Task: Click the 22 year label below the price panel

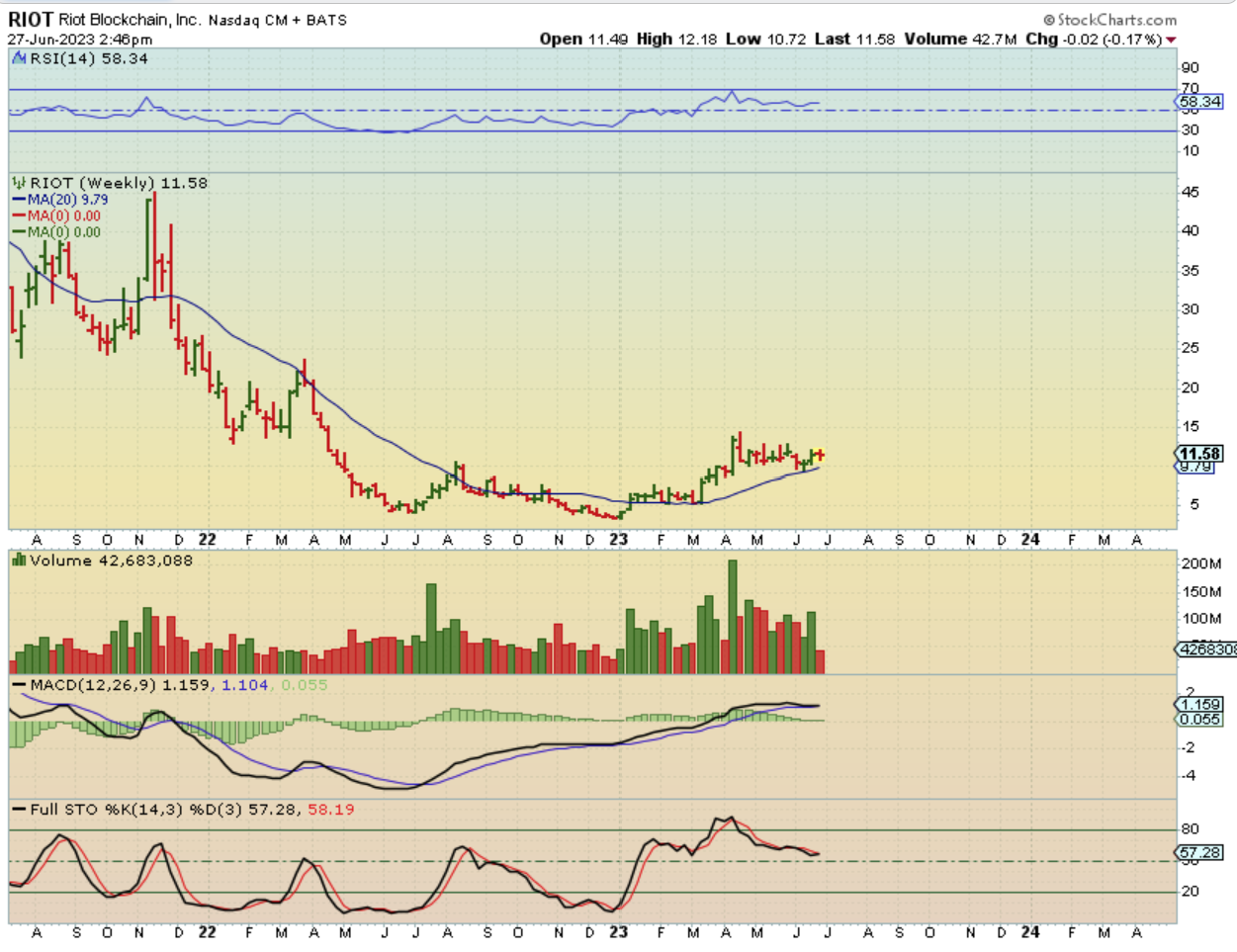Action: pos(207,540)
